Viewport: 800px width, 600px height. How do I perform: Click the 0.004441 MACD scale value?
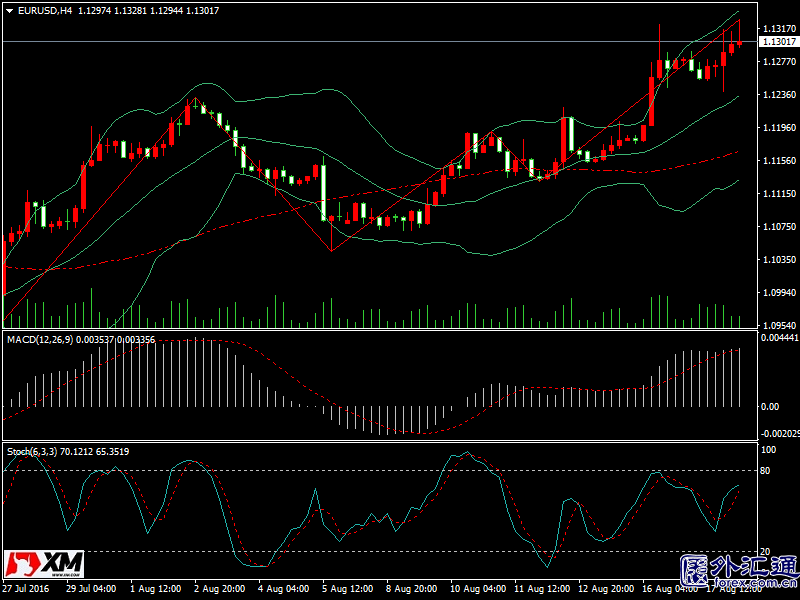click(x=780, y=338)
